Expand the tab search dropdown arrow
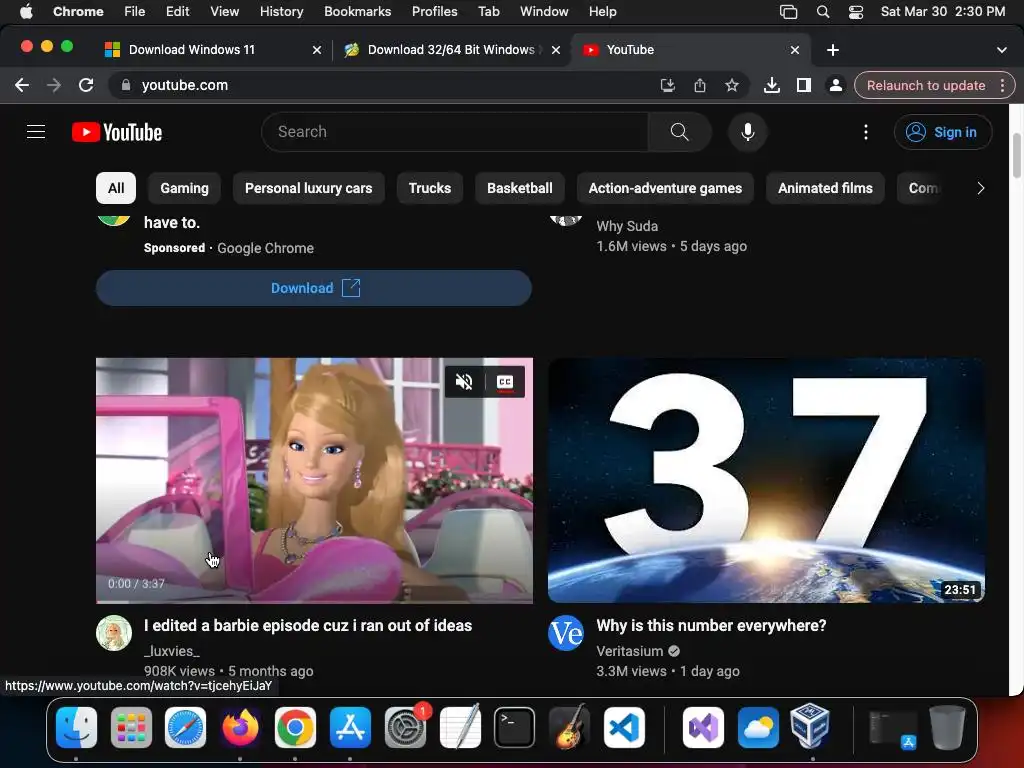This screenshot has width=1024, height=768. pos(1002,50)
